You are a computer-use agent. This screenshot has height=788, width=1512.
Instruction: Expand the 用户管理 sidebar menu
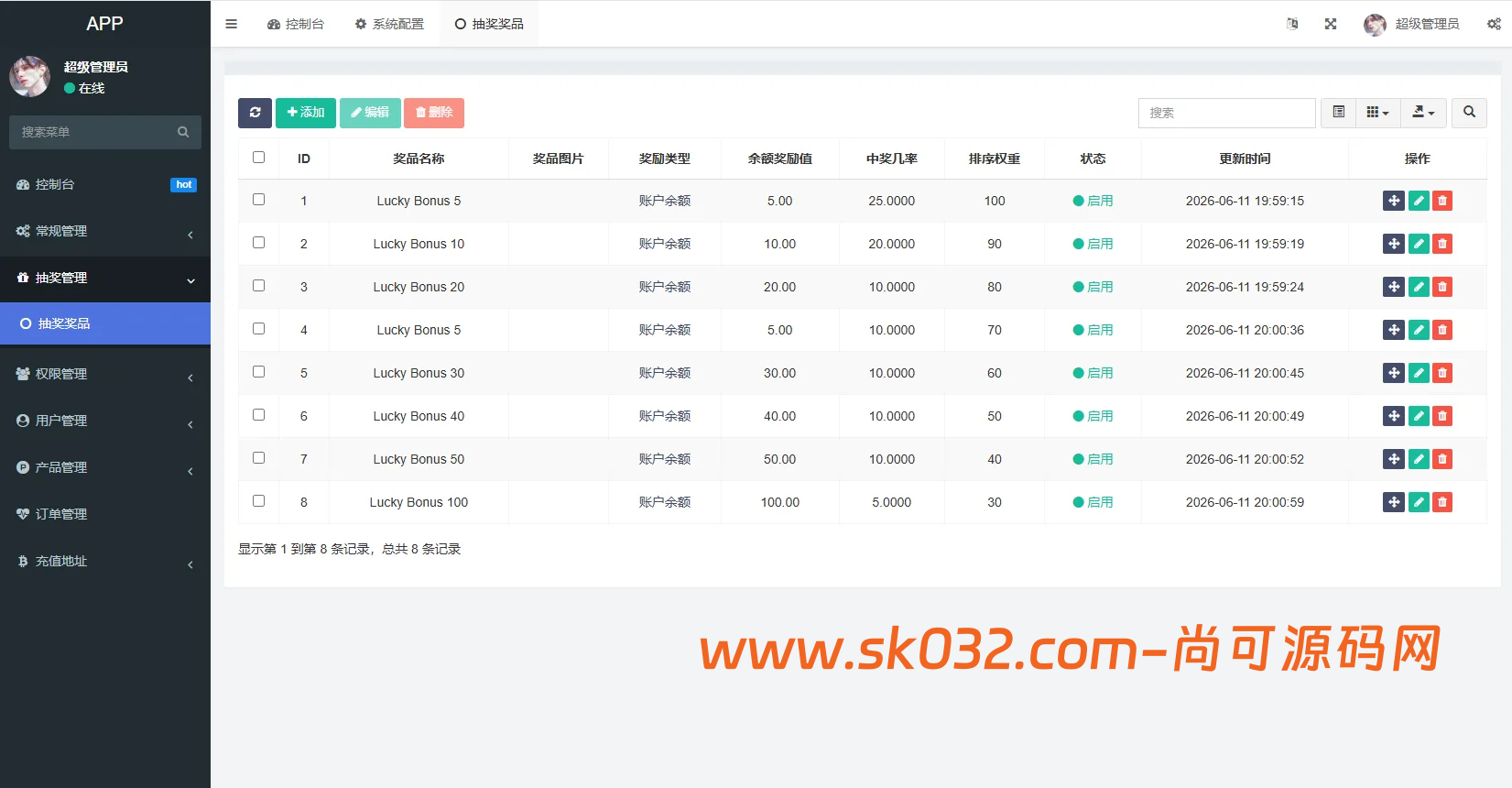pyautogui.click(x=105, y=421)
